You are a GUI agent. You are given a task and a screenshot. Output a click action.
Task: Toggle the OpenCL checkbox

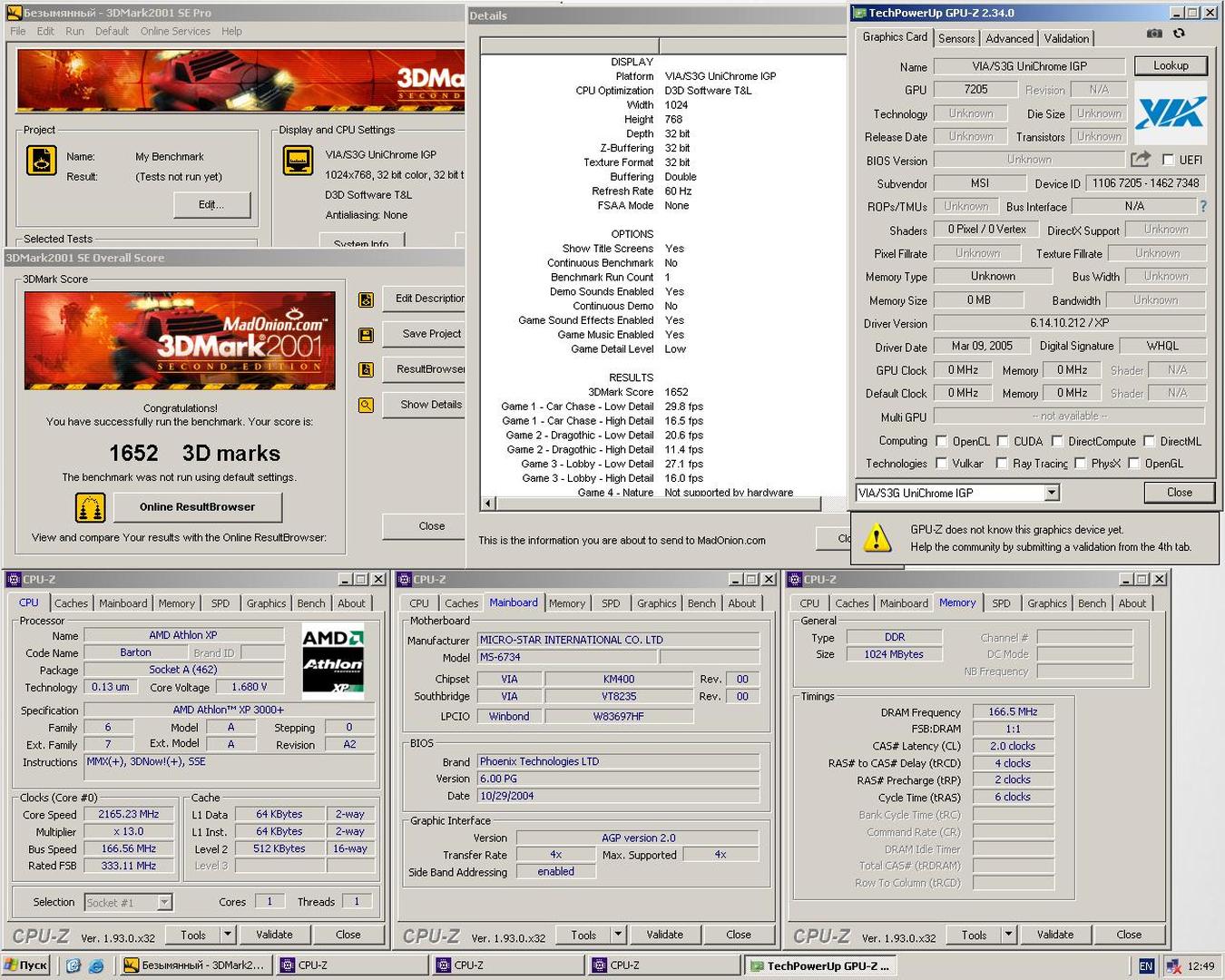[941, 441]
